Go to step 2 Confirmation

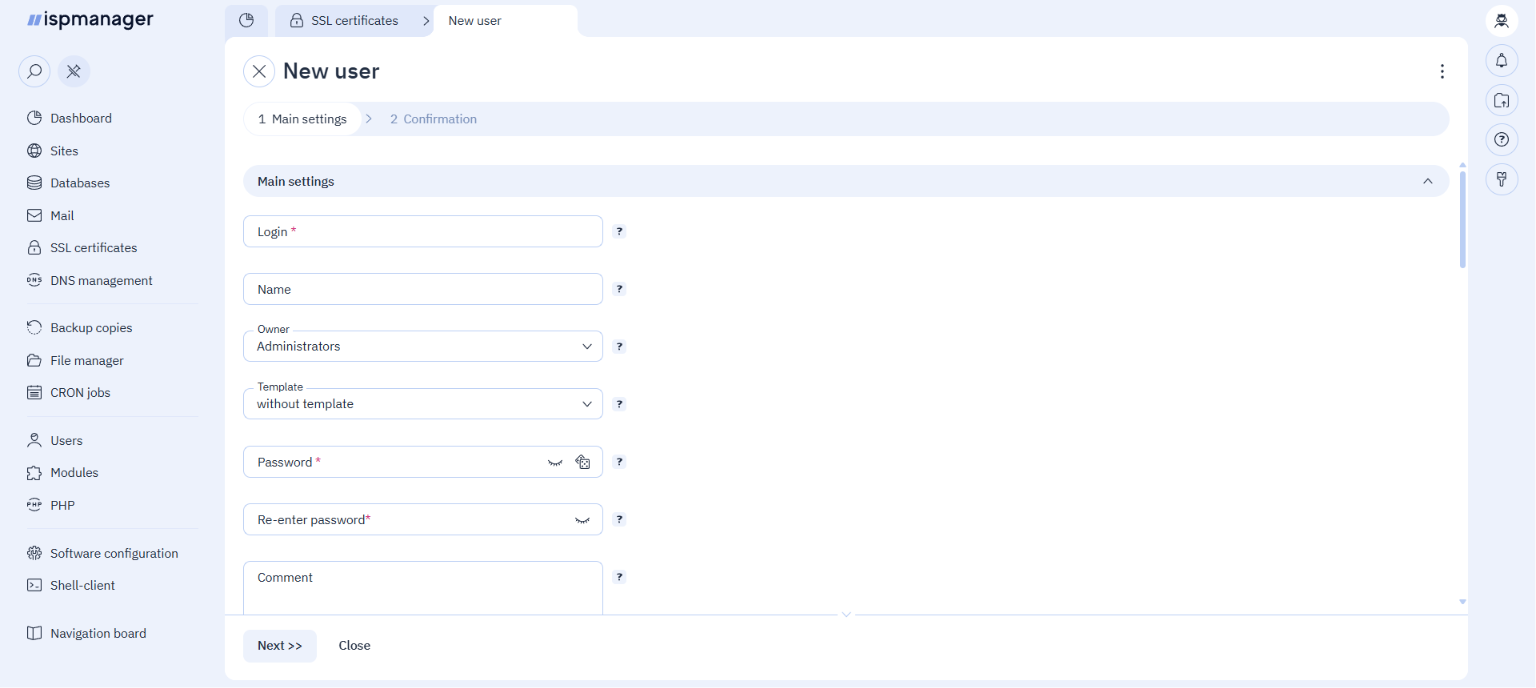tap(433, 119)
